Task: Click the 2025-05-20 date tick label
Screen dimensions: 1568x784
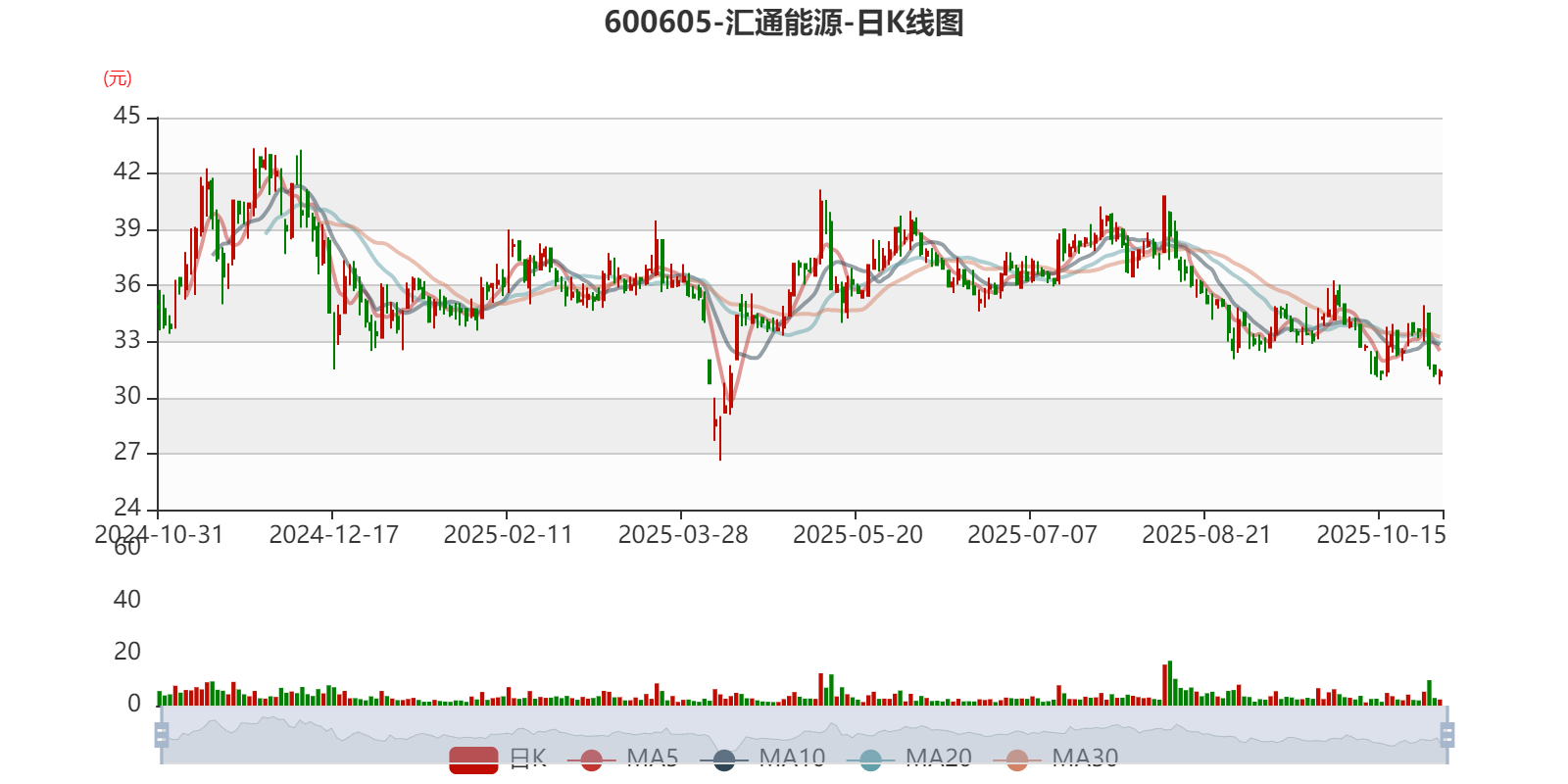Action: coord(857,534)
